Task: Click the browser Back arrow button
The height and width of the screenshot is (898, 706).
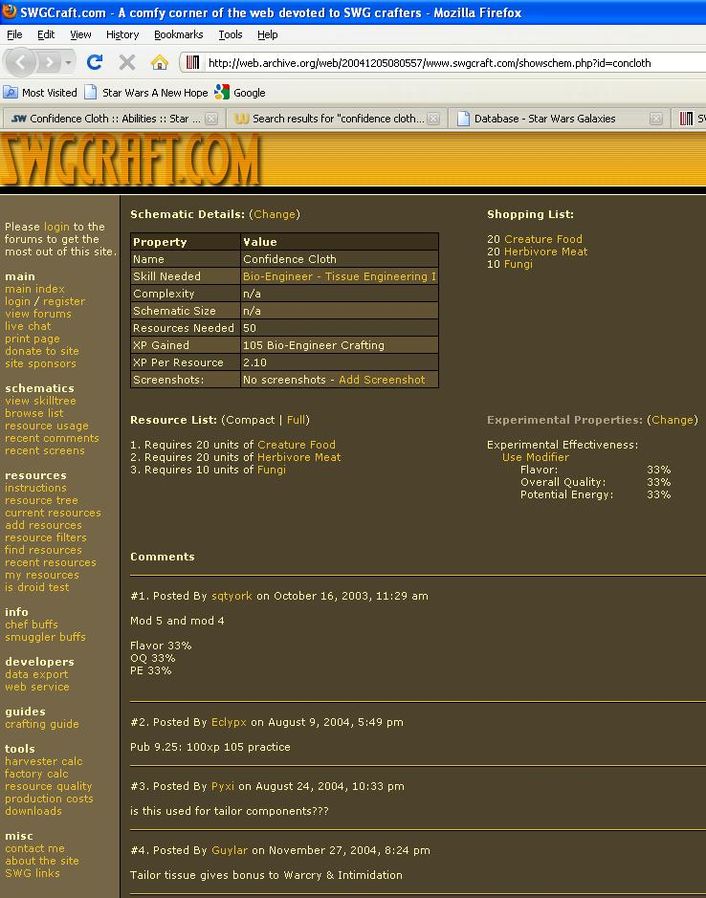Action: point(21,62)
